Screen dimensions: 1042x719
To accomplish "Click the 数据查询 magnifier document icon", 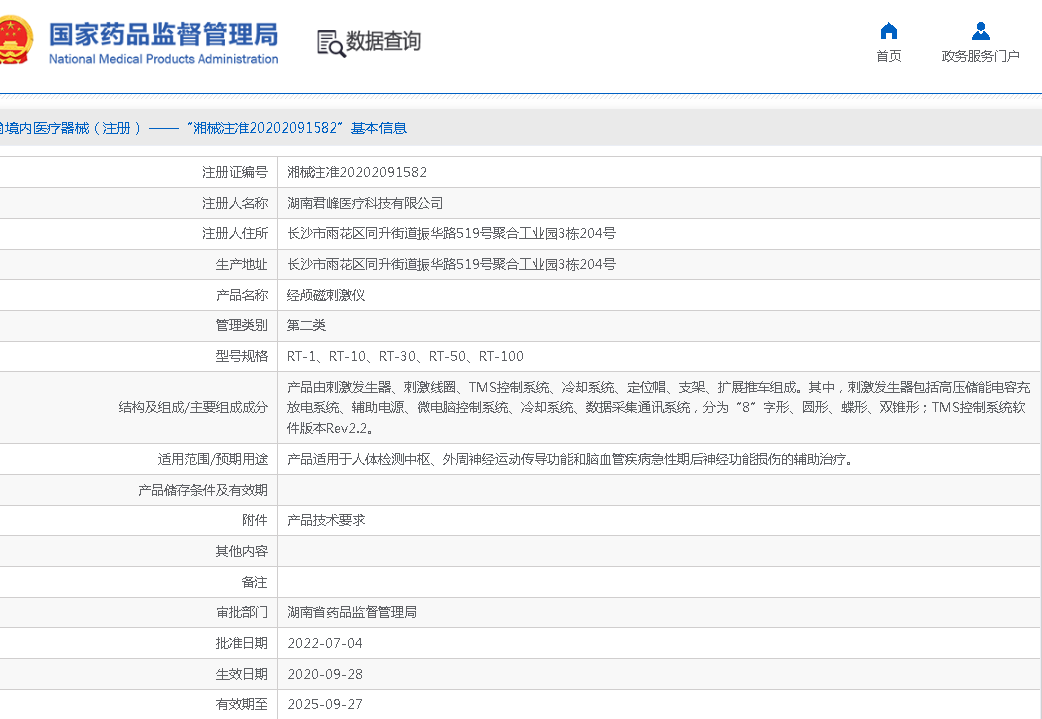I will pyautogui.click(x=330, y=42).
